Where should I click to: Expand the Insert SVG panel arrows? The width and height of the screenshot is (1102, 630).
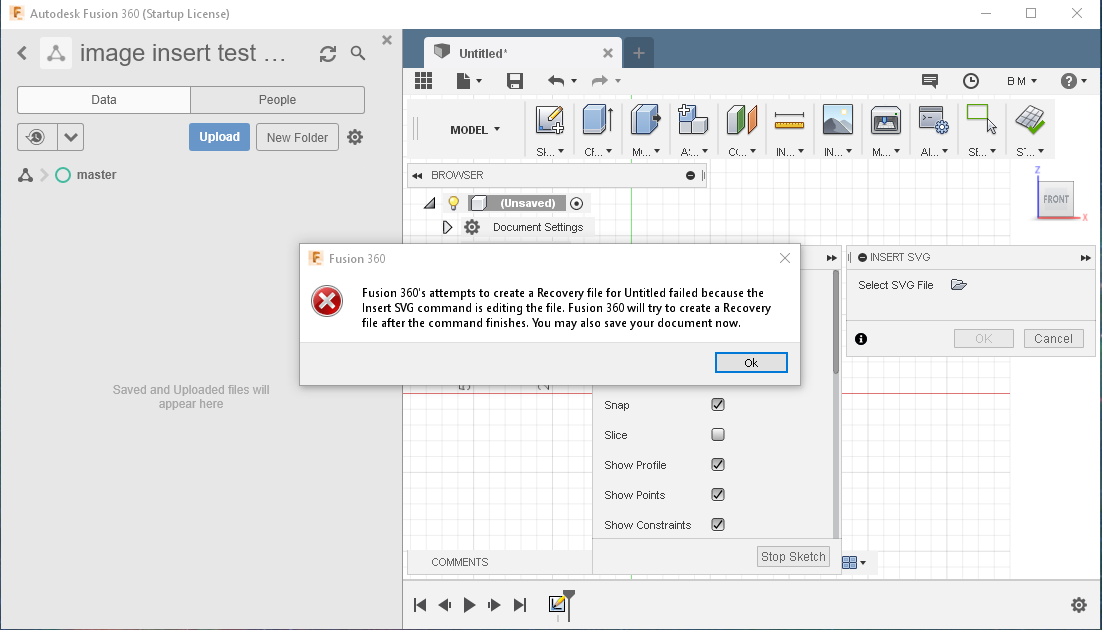[1085, 257]
